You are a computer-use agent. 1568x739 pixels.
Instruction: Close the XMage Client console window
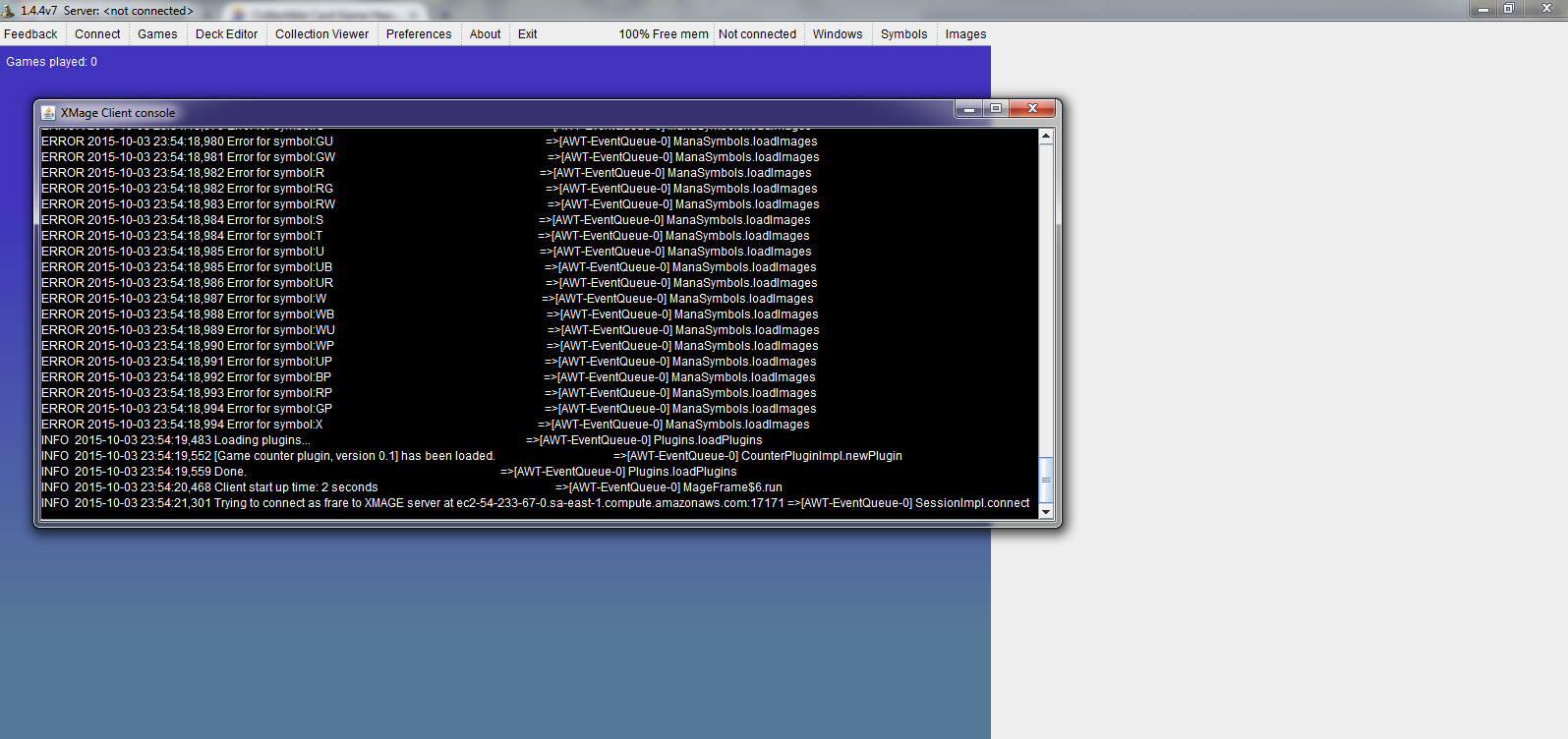click(1032, 109)
